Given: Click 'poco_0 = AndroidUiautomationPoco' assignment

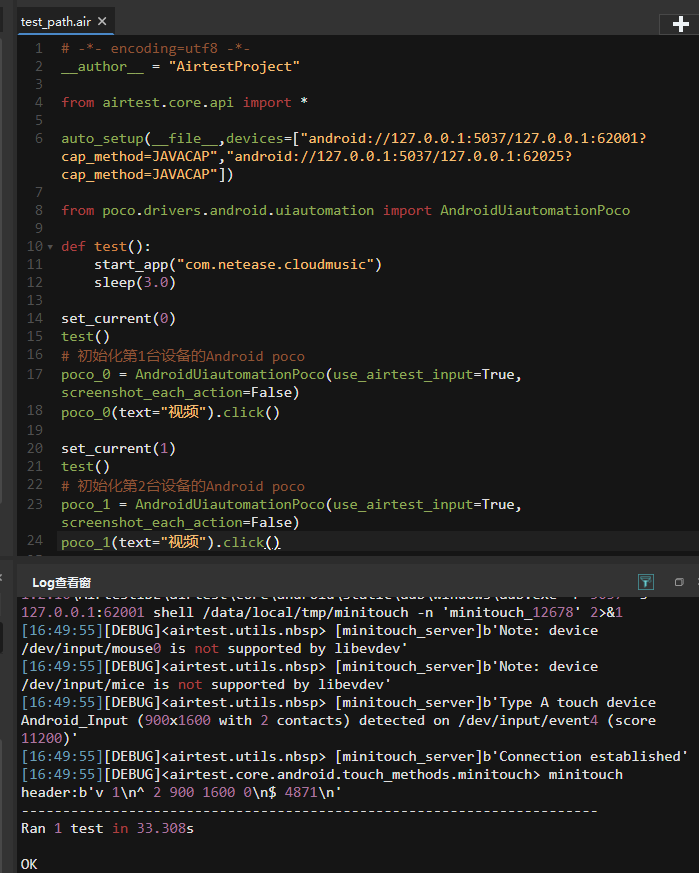Looking at the screenshot, I should pos(193,374).
